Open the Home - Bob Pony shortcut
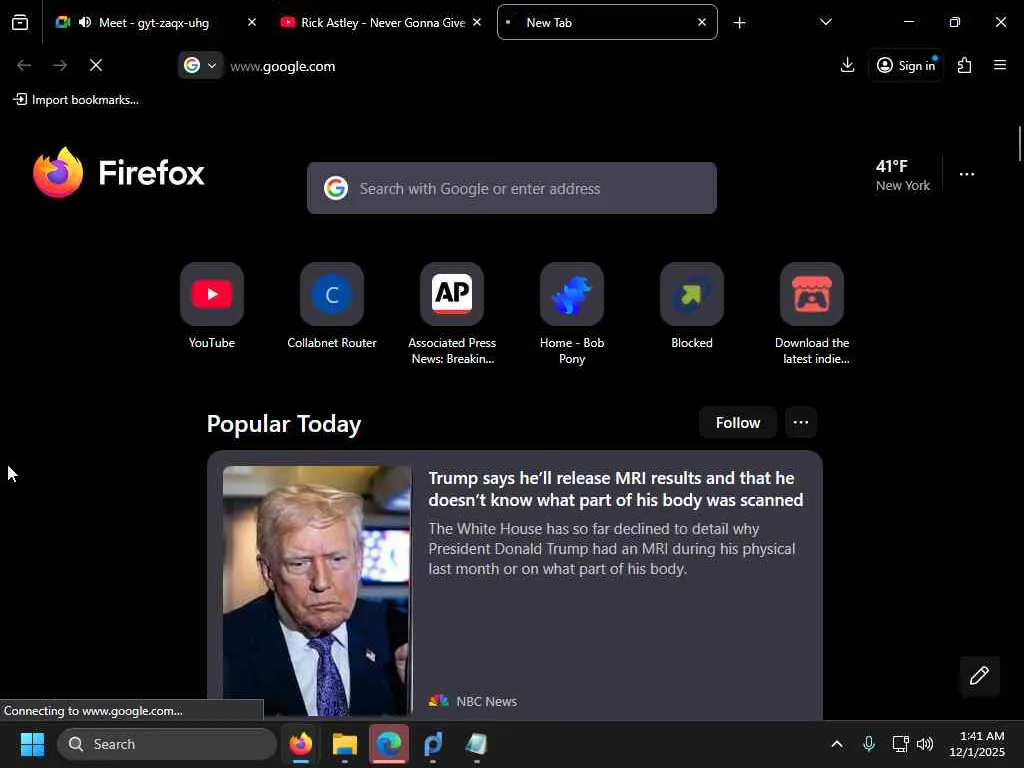1024x768 pixels. tap(572, 295)
